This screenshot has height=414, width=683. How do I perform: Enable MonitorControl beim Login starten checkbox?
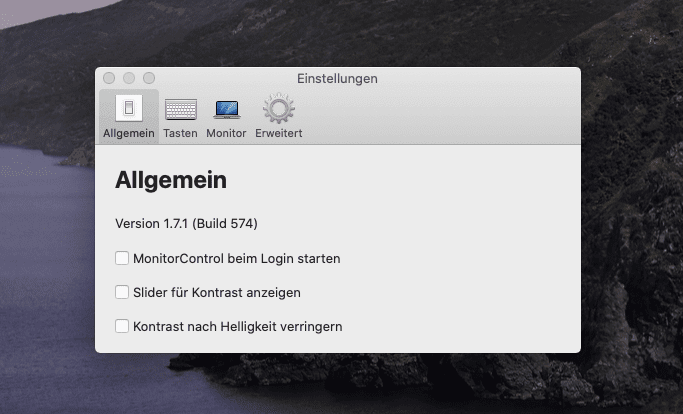[x=122, y=258]
